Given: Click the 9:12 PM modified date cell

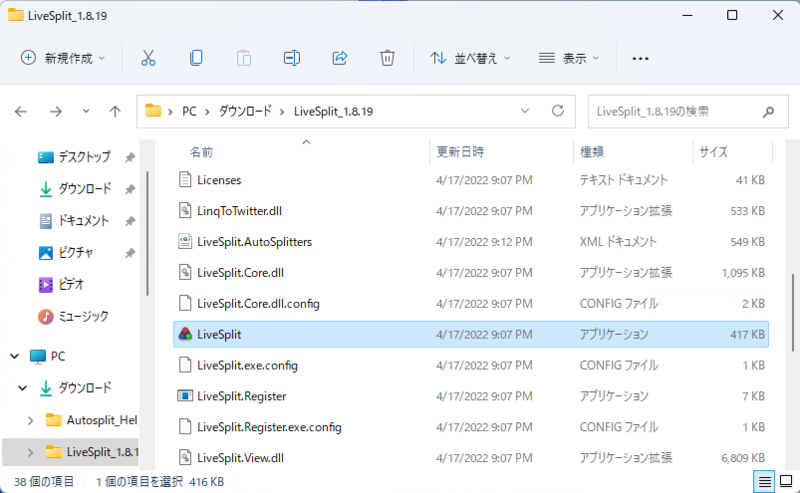Looking at the screenshot, I should click(484, 241).
